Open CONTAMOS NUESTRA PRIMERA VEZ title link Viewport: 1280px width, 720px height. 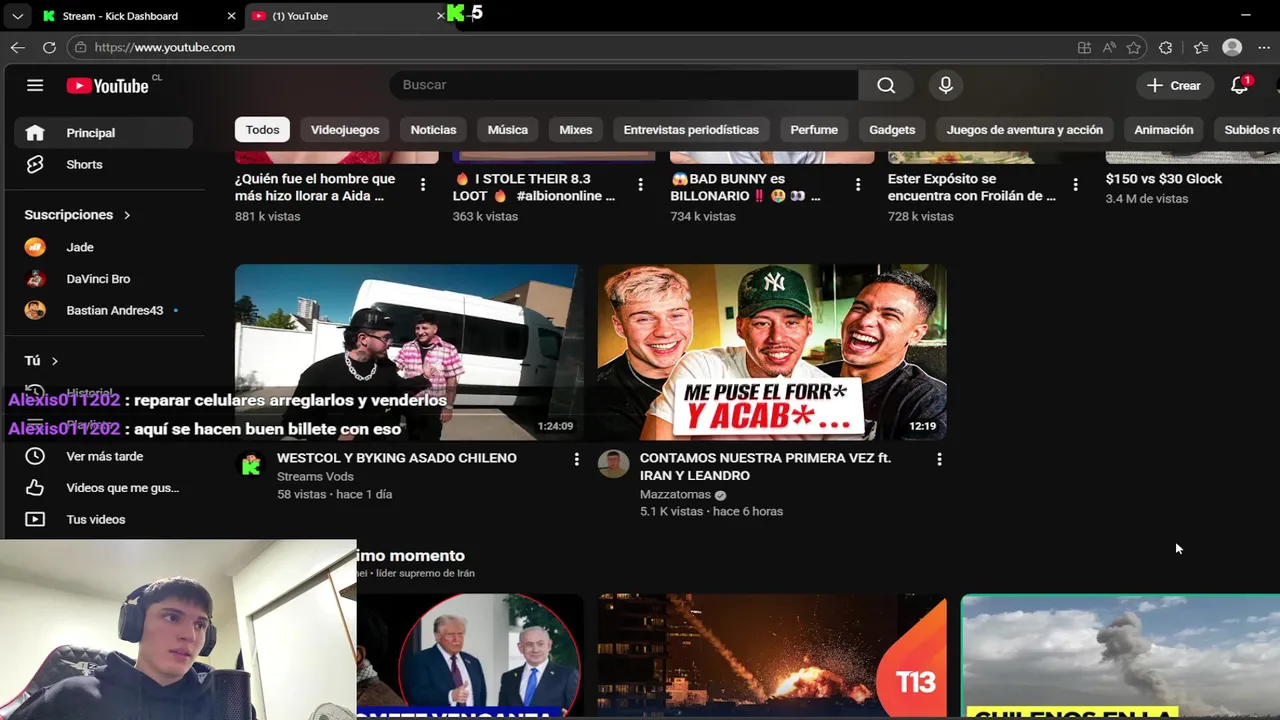click(765, 467)
